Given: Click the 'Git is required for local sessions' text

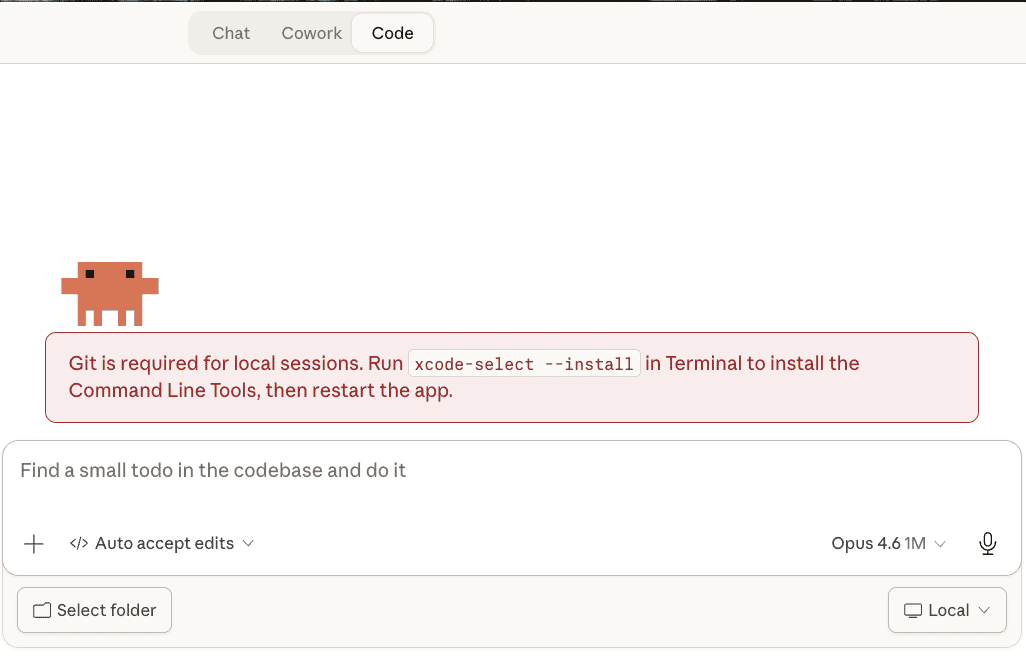Looking at the screenshot, I should click(x=216, y=363).
